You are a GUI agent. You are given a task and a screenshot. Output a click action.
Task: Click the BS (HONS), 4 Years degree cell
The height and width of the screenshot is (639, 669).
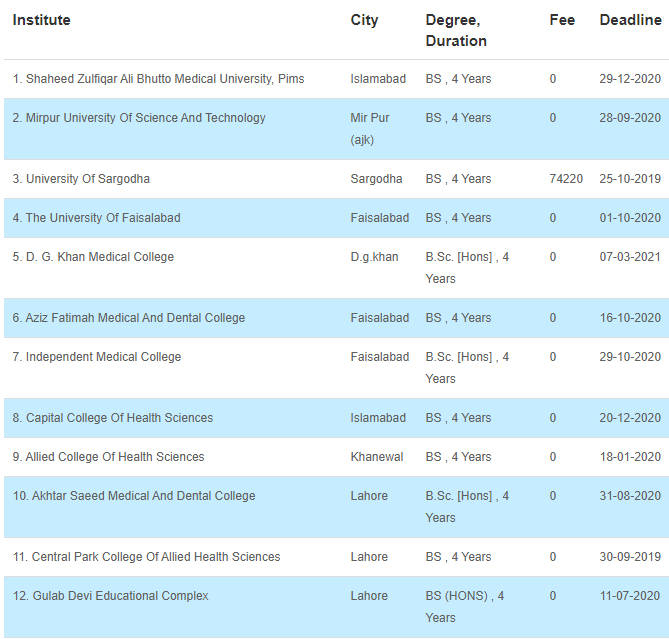point(465,607)
